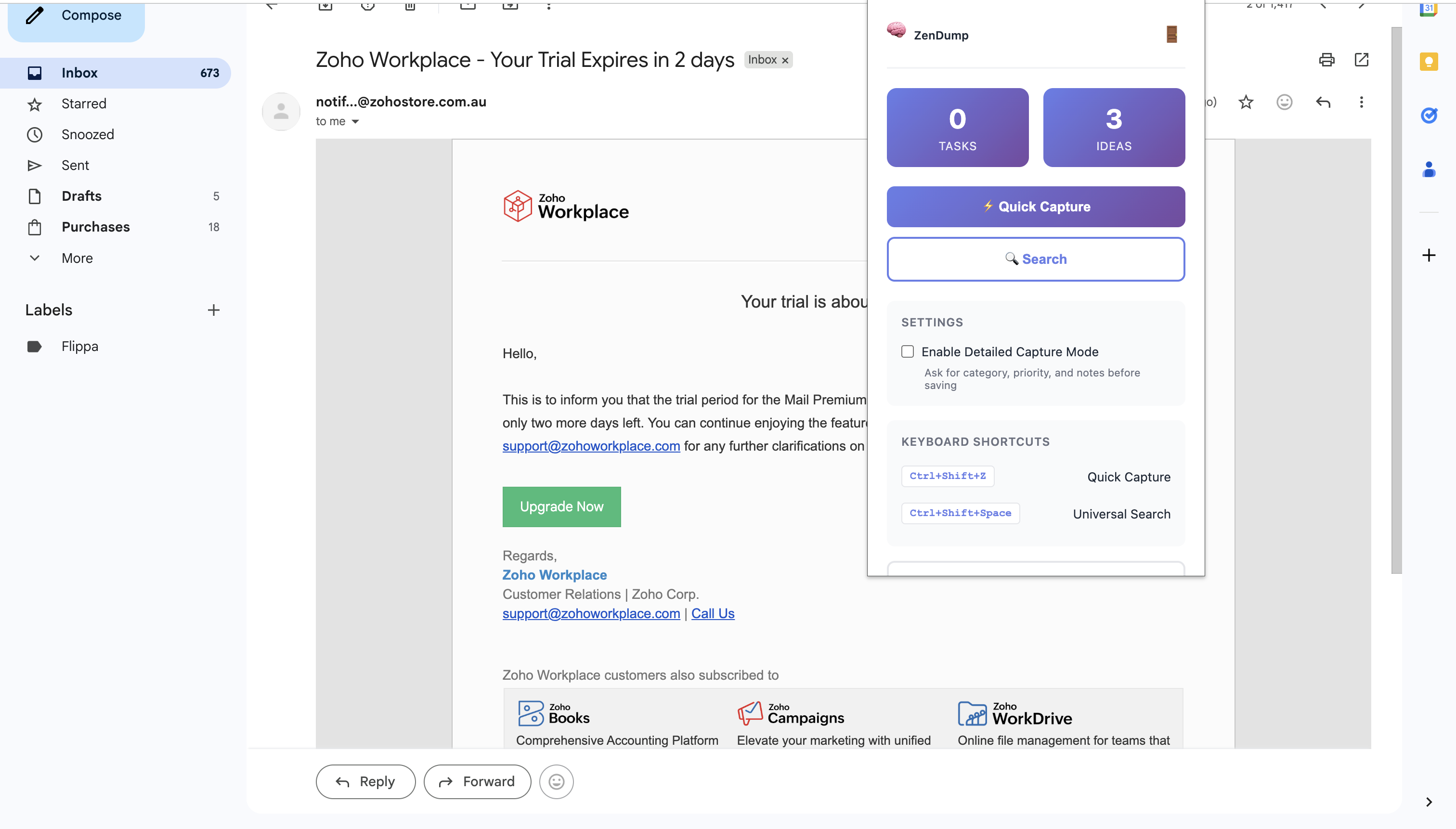Open the Drafts folder
Screen dimensions: 1456x829
pos(81,196)
